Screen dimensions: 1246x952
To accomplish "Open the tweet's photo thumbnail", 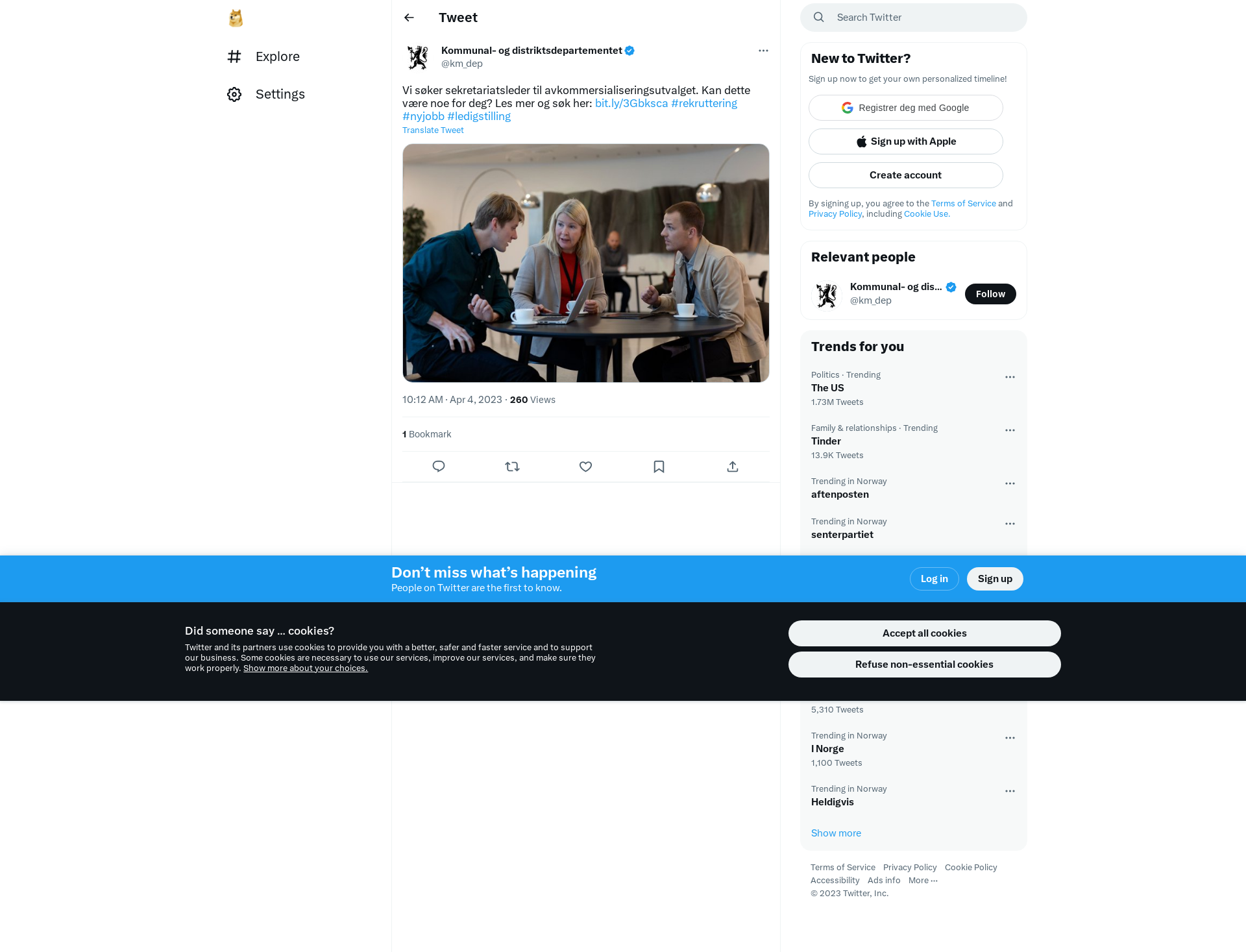I will pyautogui.click(x=585, y=263).
